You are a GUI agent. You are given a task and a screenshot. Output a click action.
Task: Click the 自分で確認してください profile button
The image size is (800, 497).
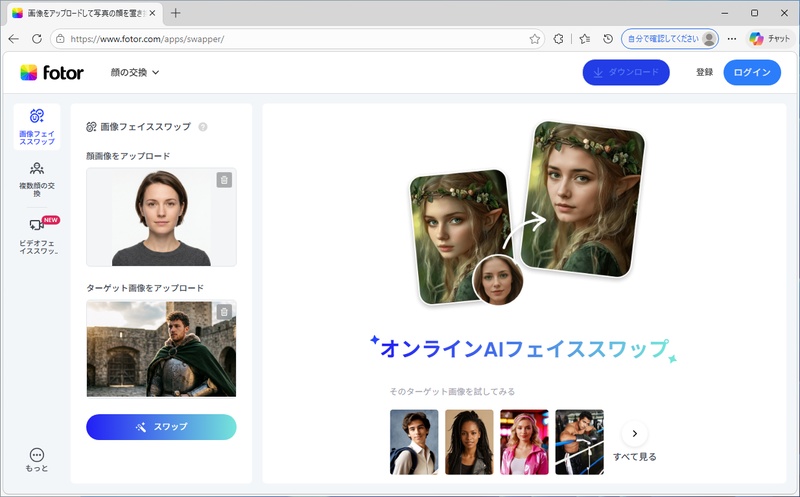tap(669, 39)
